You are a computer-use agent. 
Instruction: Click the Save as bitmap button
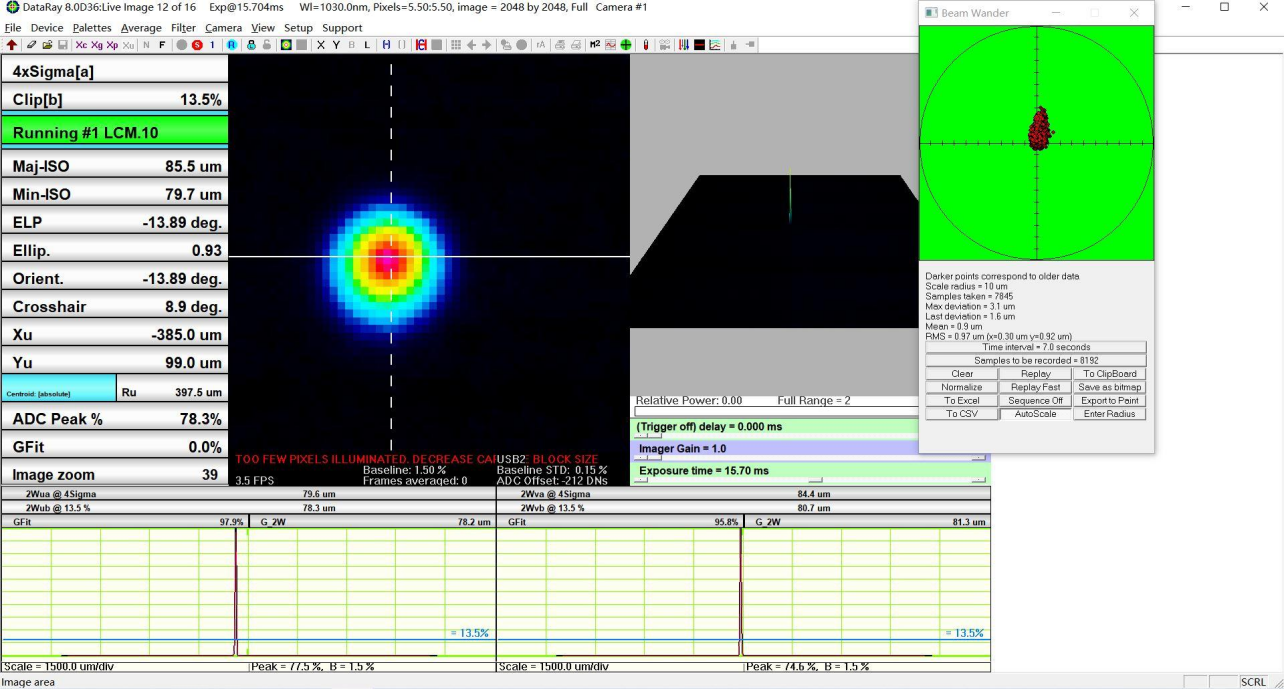[1109, 387]
